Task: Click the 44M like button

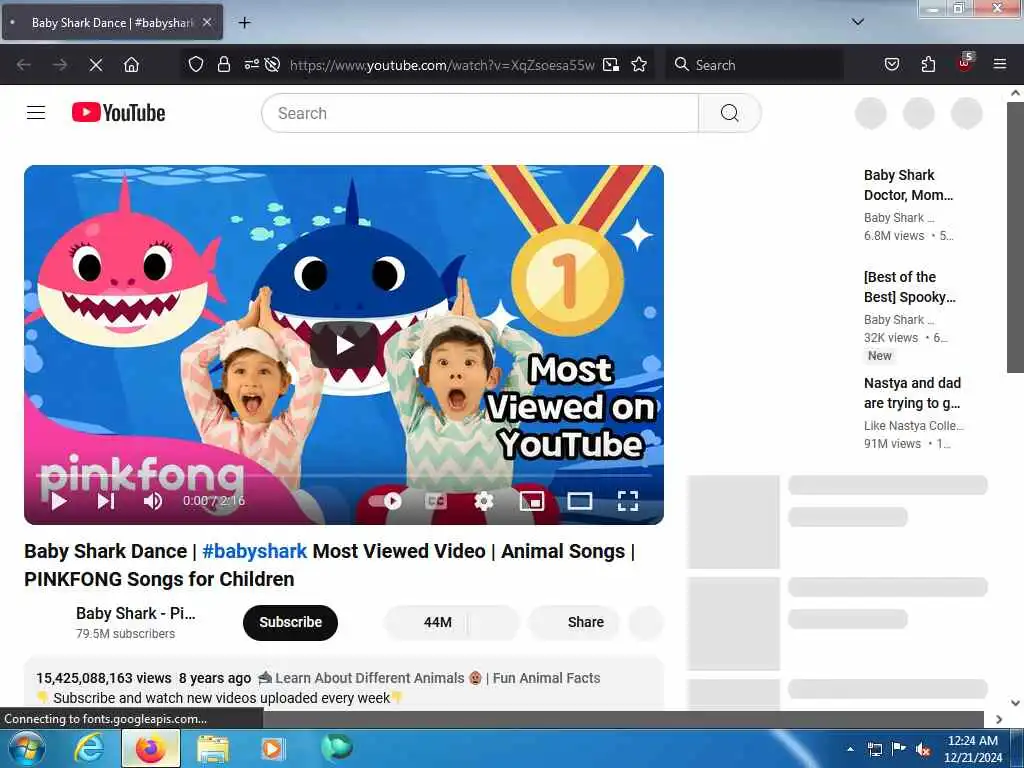Action: click(426, 622)
